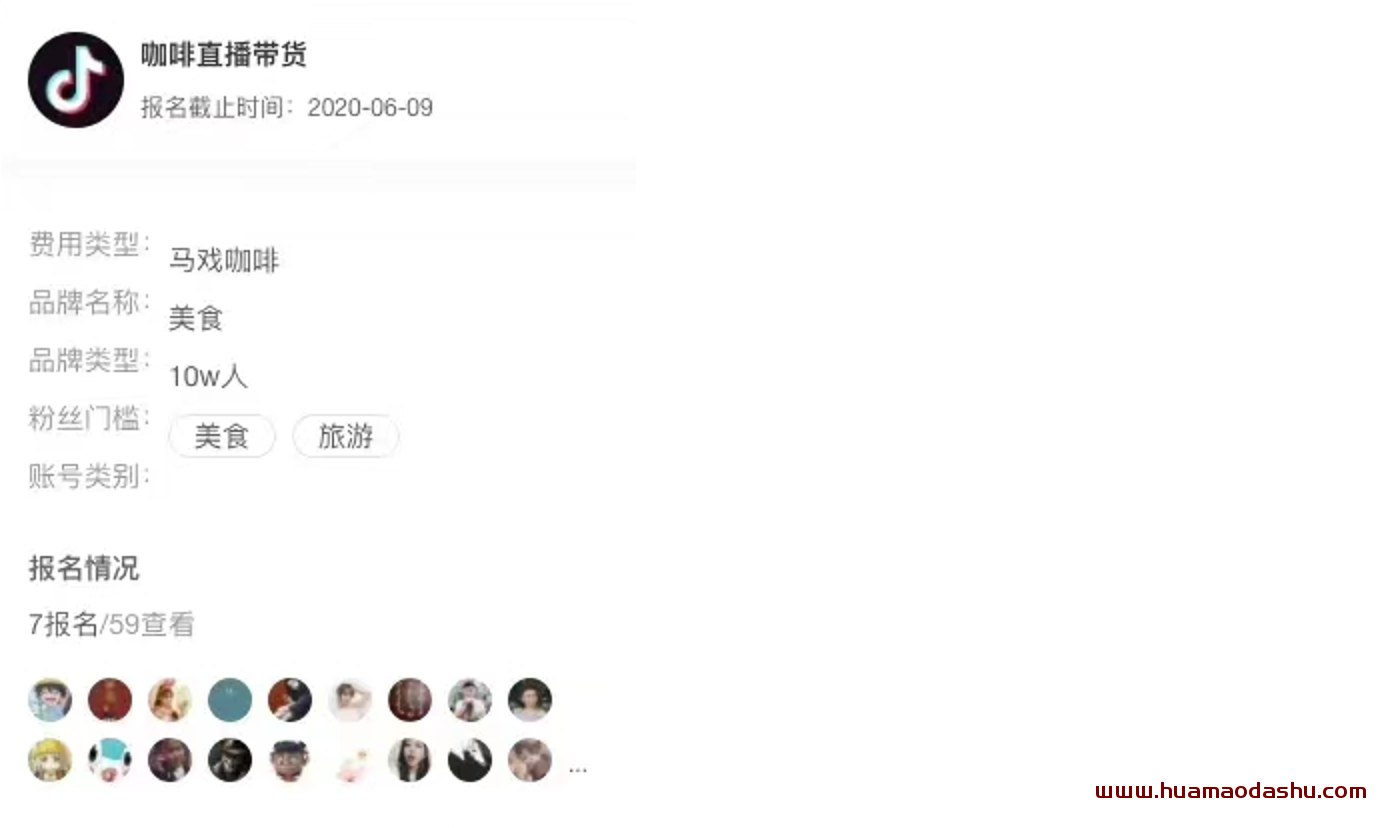Expand the avatar list via the ellipsis

click(578, 769)
